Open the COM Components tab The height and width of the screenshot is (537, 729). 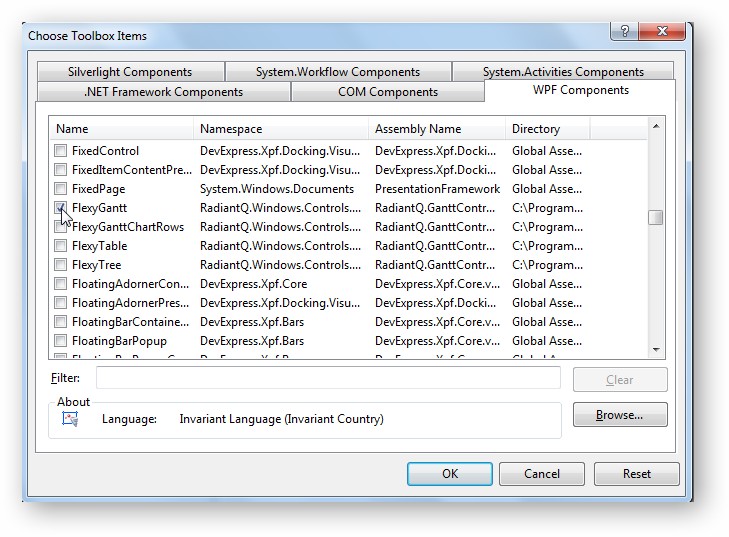pos(387,92)
